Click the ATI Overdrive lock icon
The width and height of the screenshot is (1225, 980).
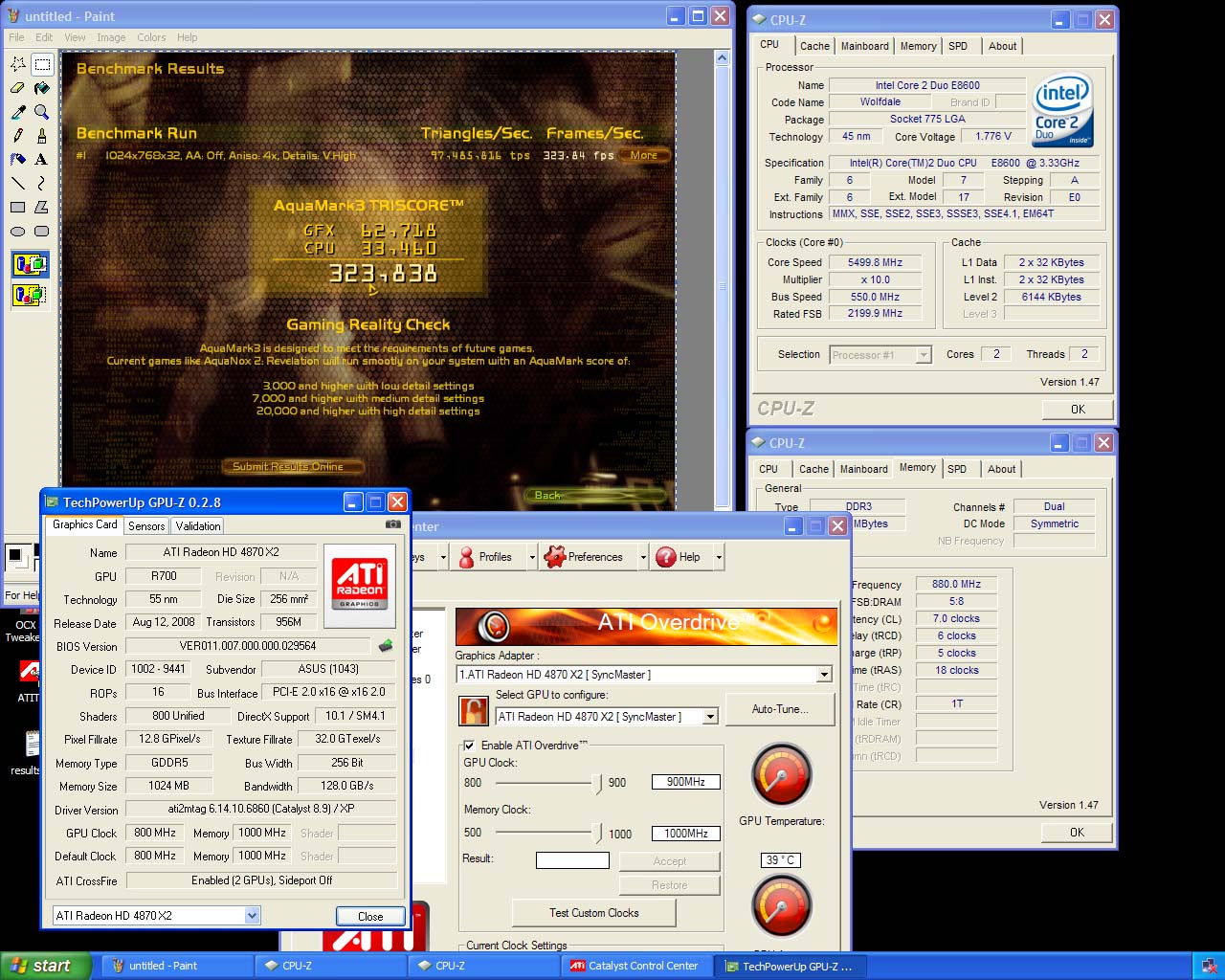point(474,711)
